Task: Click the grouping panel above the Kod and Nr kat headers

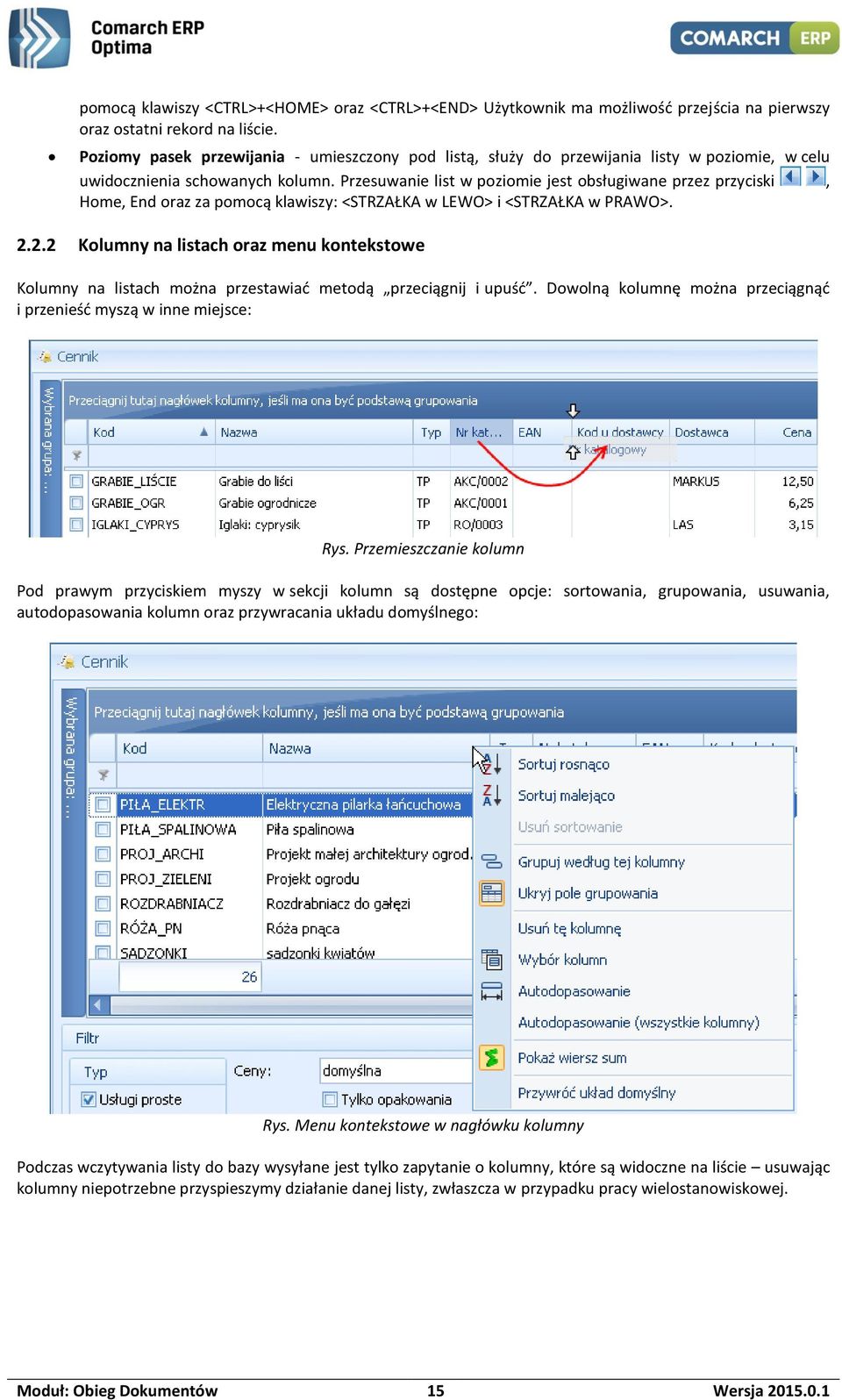Action: [x=442, y=400]
